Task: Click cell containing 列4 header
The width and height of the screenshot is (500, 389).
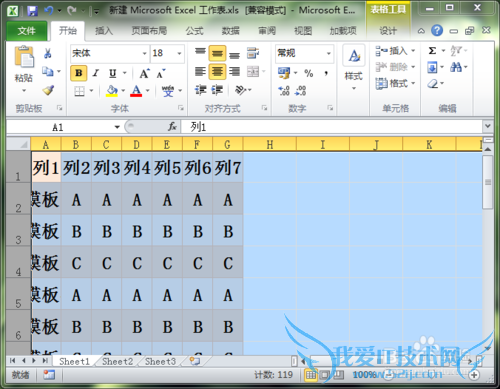Action: (137, 167)
